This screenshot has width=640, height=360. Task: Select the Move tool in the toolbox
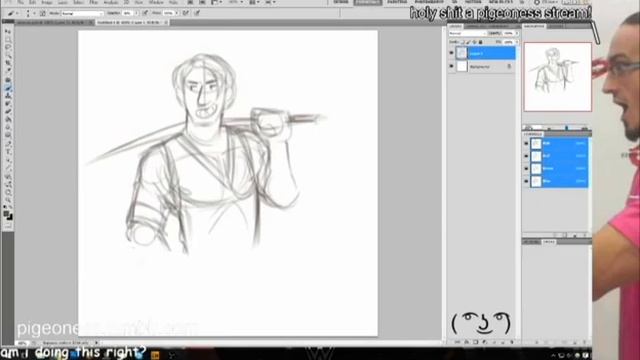8,32
